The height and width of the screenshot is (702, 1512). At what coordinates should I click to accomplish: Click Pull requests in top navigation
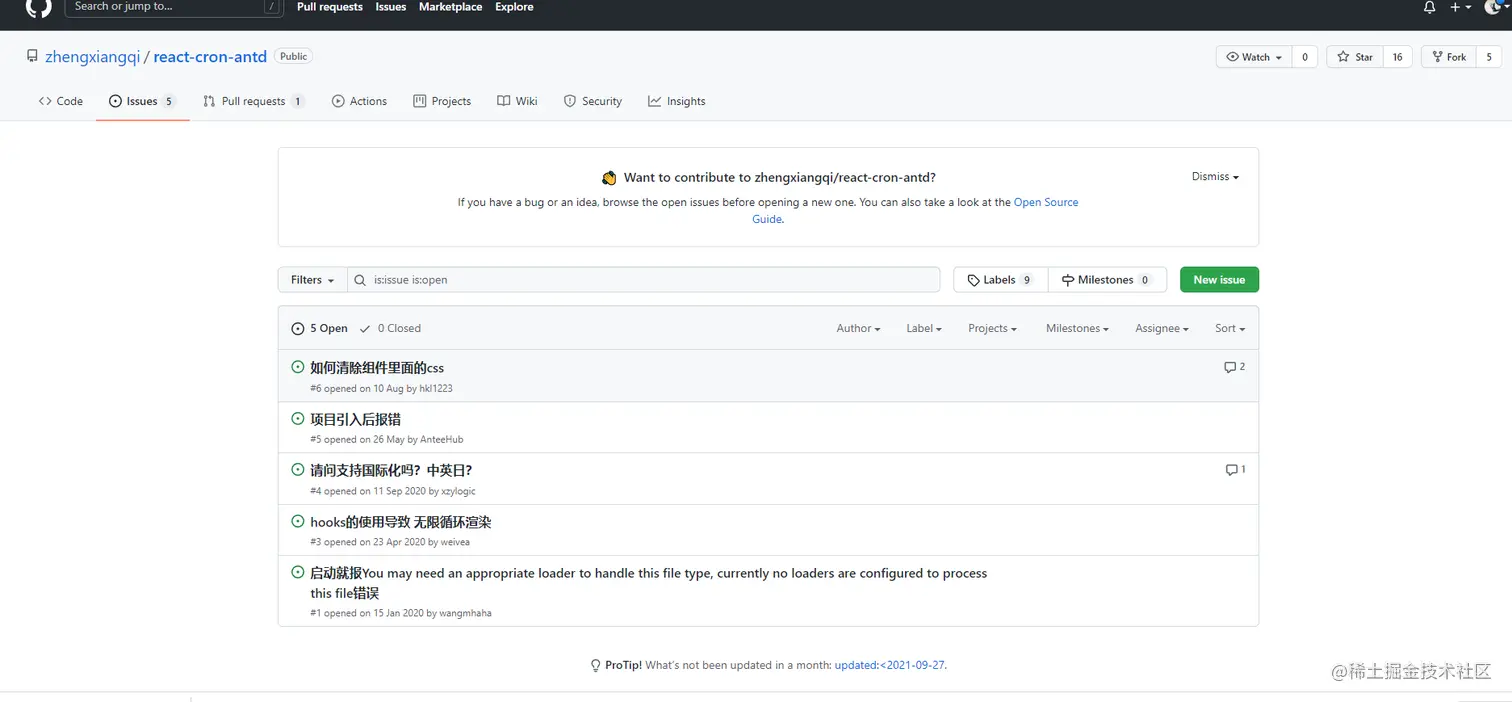[330, 7]
